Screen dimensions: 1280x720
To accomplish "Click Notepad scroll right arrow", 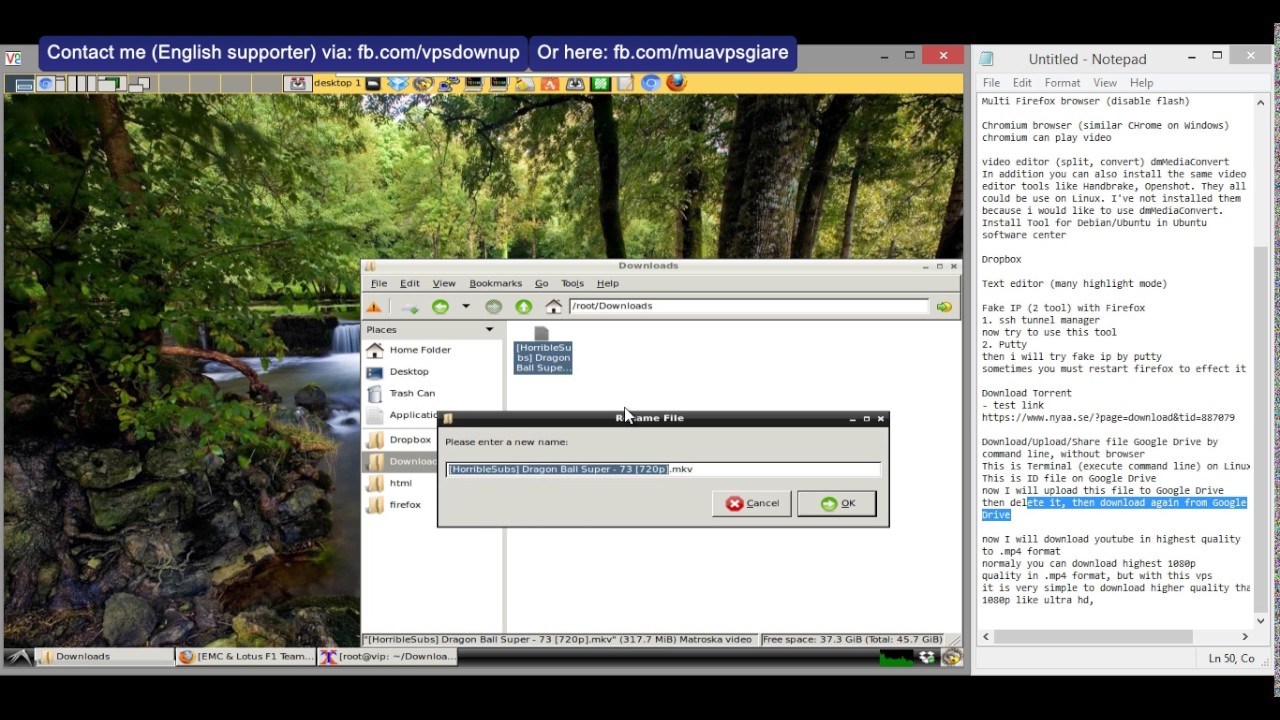I will pyautogui.click(x=1245, y=636).
